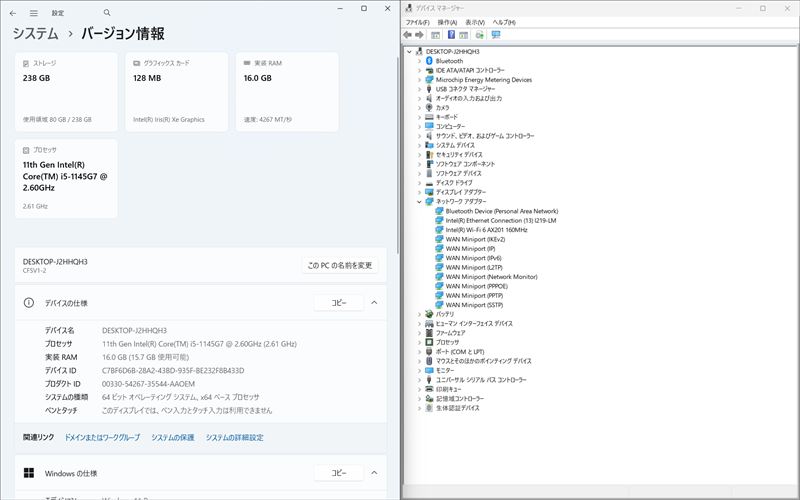Collapse the デバイスの仕様 section chevron
Image resolution: width=800 pixels, height=500 pixels.
point(374,302)
